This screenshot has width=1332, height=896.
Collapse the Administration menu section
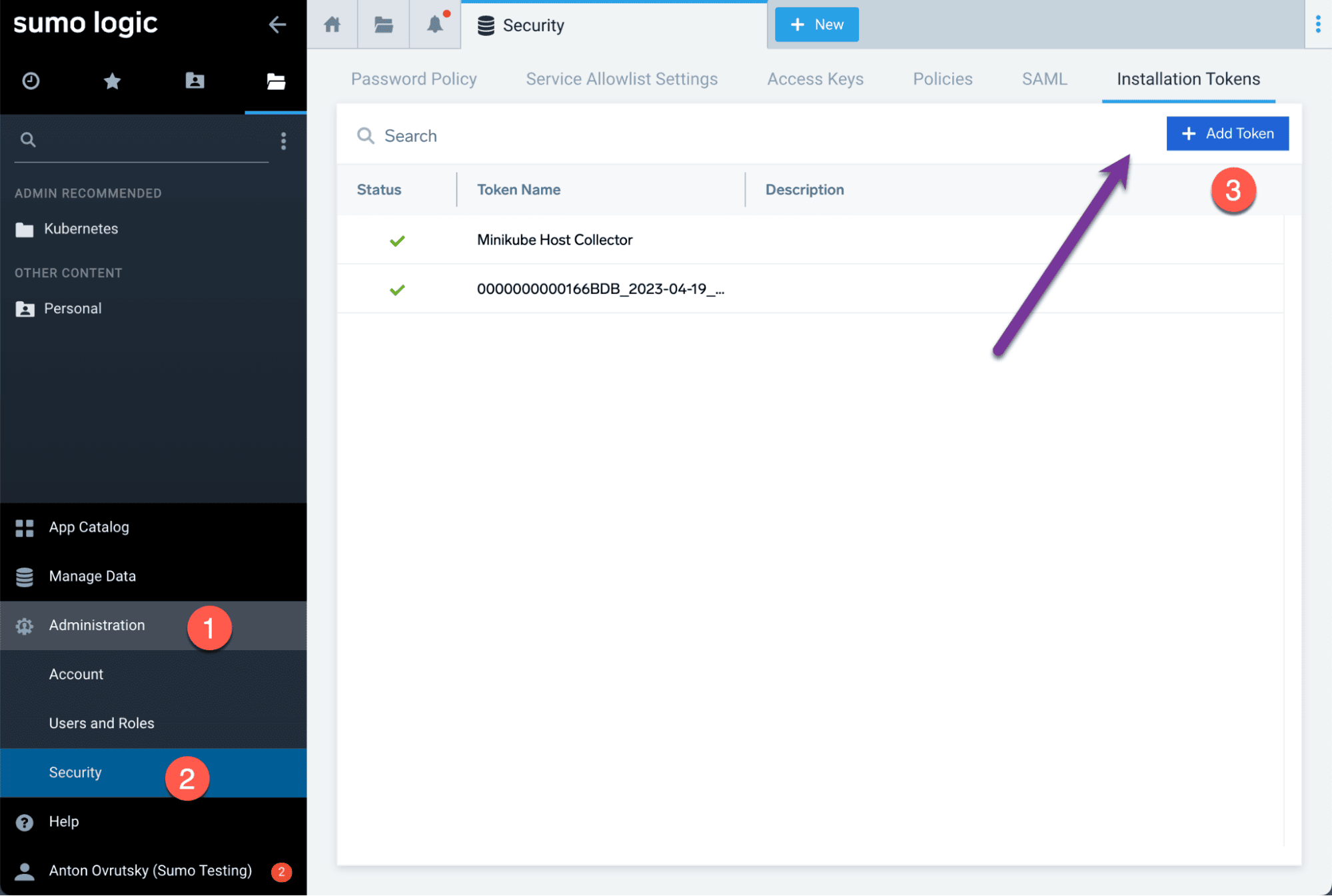click(97, 626)
